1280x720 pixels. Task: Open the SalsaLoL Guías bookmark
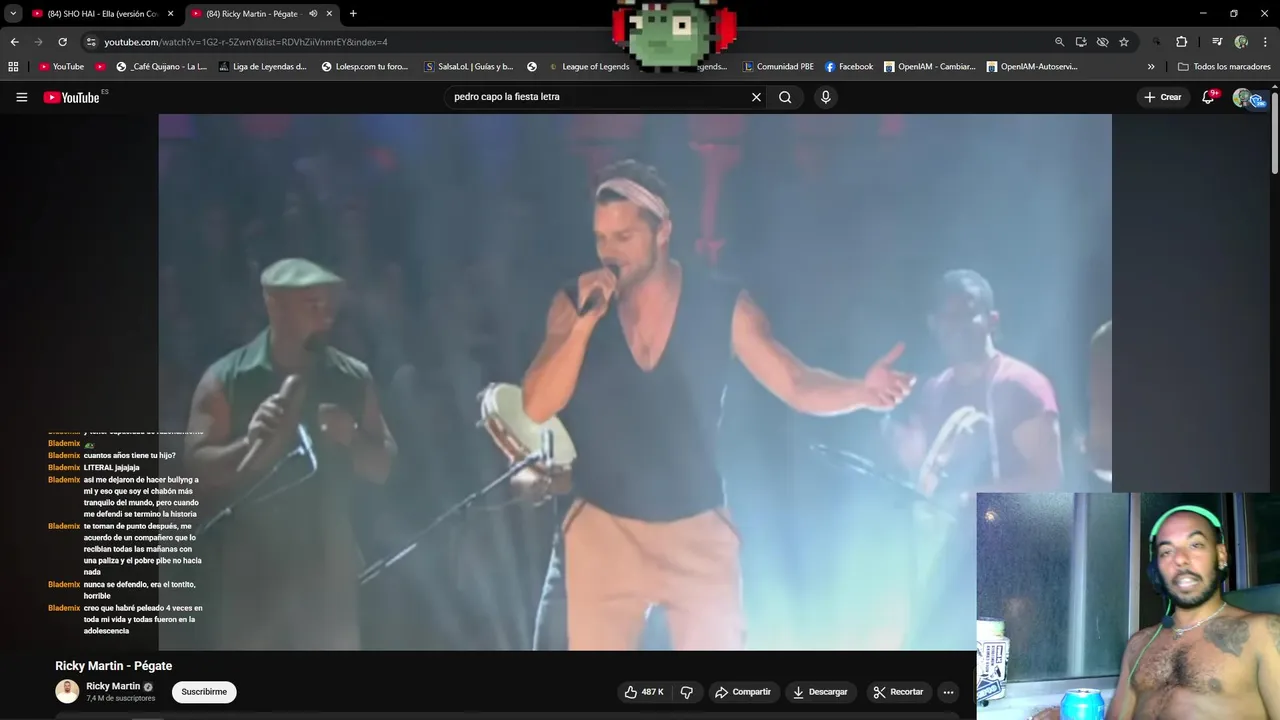(469, 67)
